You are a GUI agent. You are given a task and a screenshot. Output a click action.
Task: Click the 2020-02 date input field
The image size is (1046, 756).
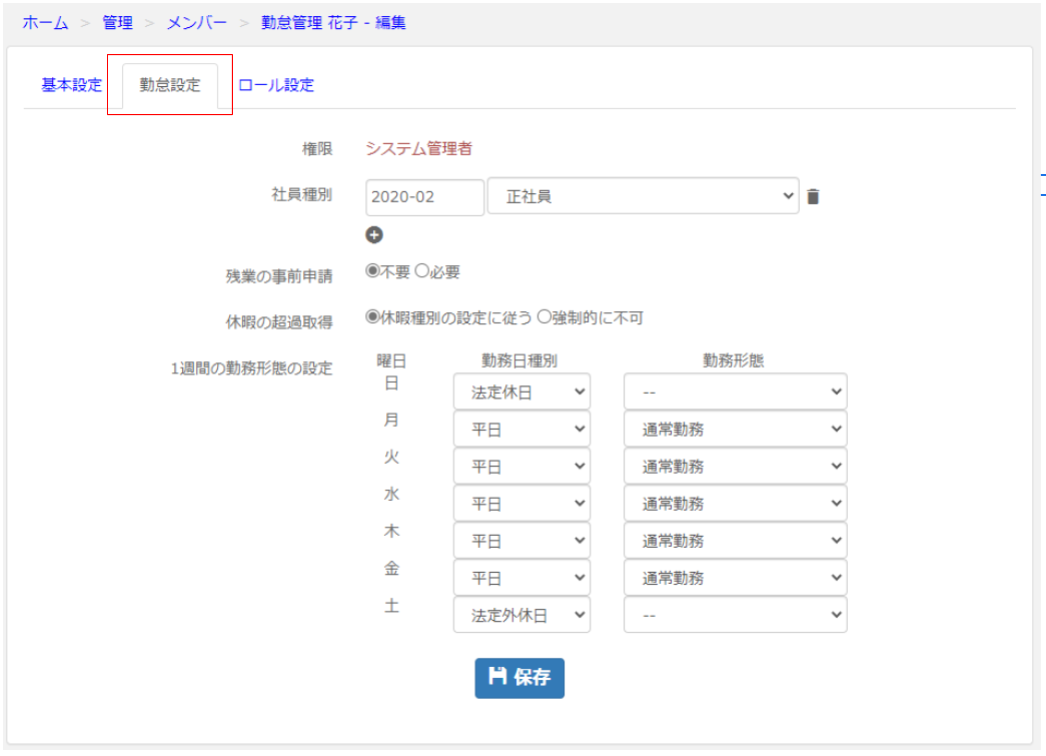tap(424, 197)
